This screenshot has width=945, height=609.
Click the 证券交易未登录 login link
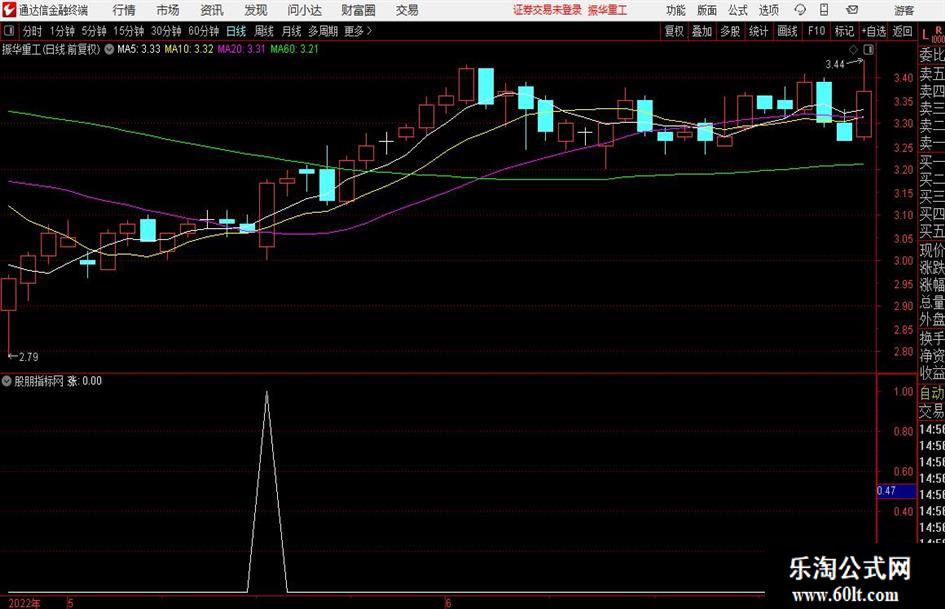point(547,10)
